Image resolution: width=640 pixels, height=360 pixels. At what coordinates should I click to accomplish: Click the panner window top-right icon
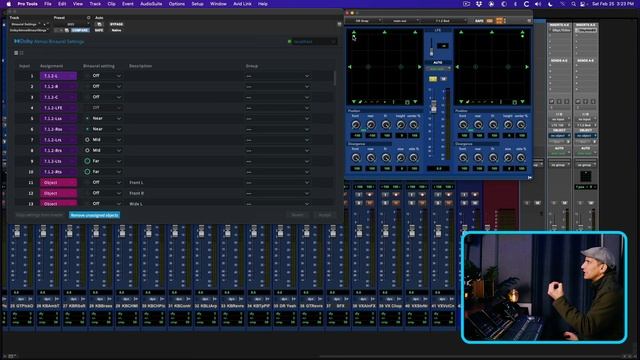pos(529,21)
